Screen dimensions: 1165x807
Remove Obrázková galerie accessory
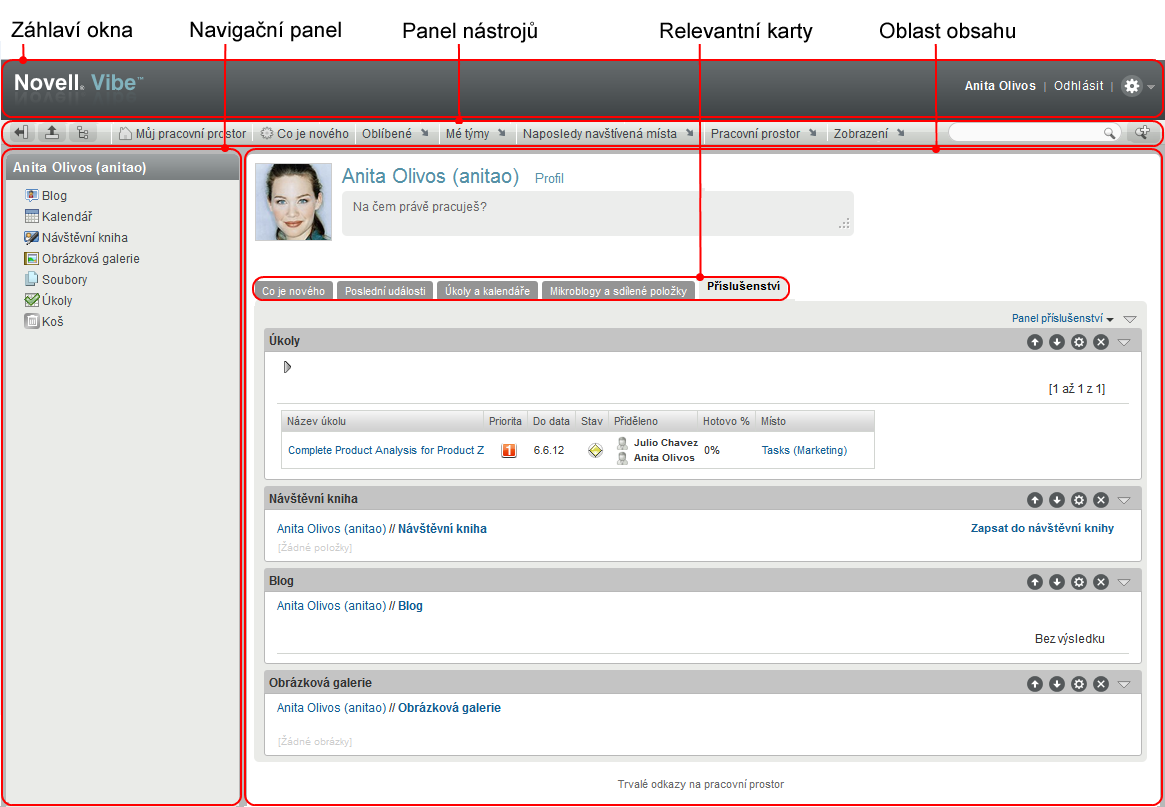(x=1102, y=684)
